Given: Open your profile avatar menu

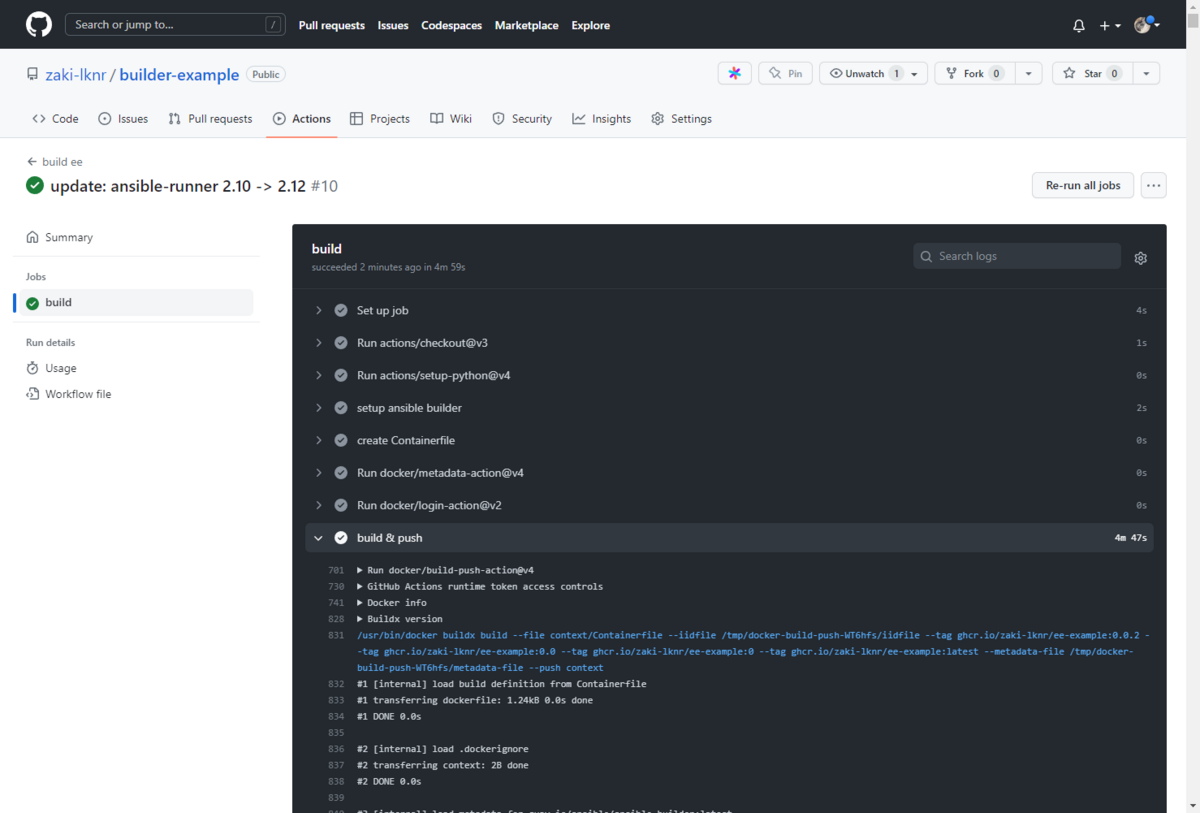Looking at the screenshot, I should click(x=1145, y=25).
